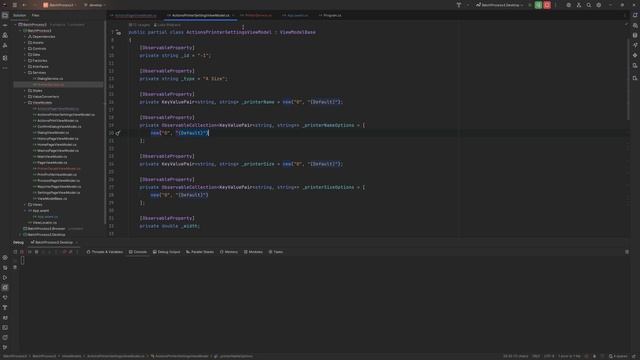Click the red stop debugging button
640x360 pixels.
pyautogui.click(x=547, y=5)
